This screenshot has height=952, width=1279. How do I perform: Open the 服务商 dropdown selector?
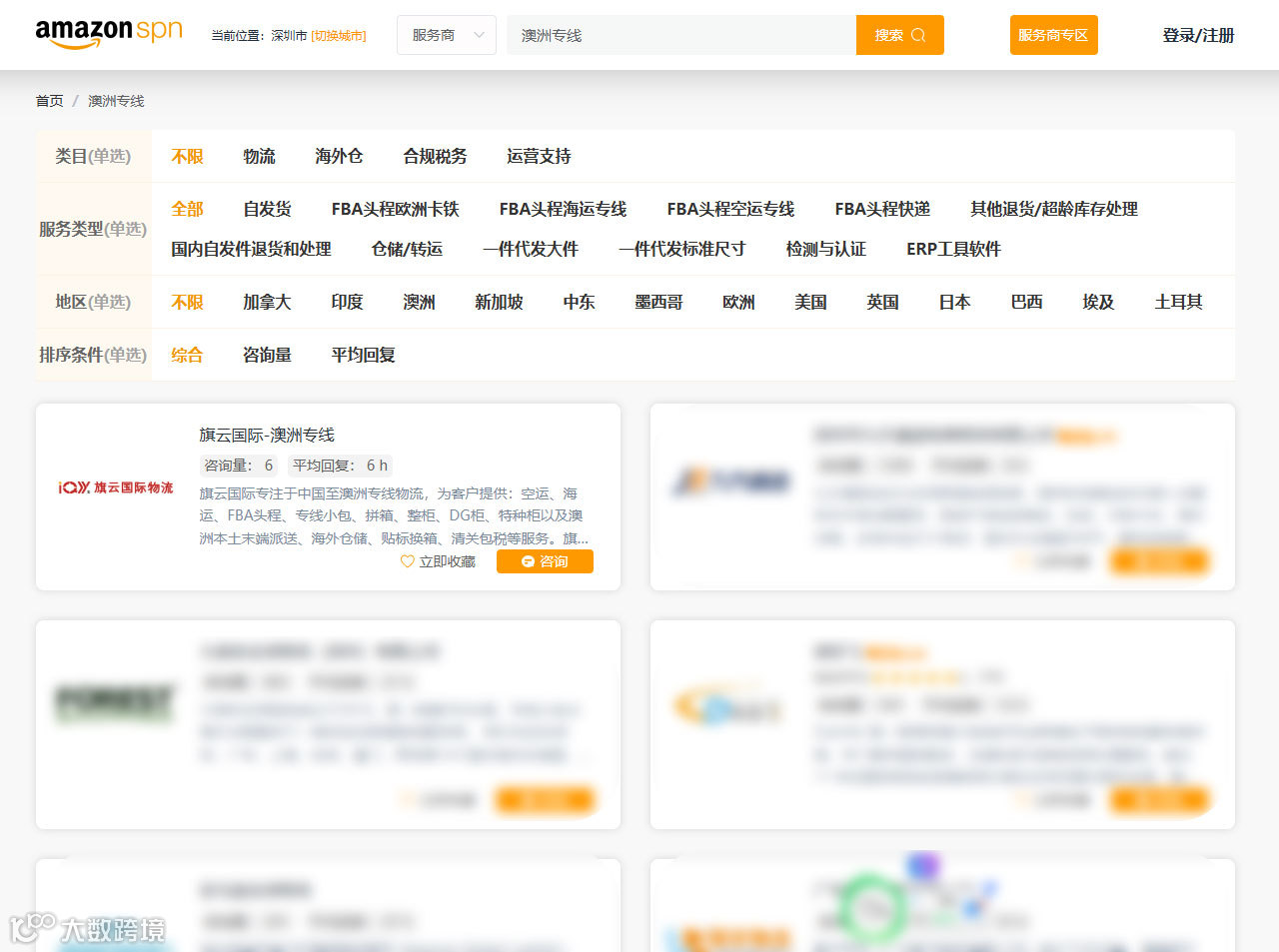[446, 34]
